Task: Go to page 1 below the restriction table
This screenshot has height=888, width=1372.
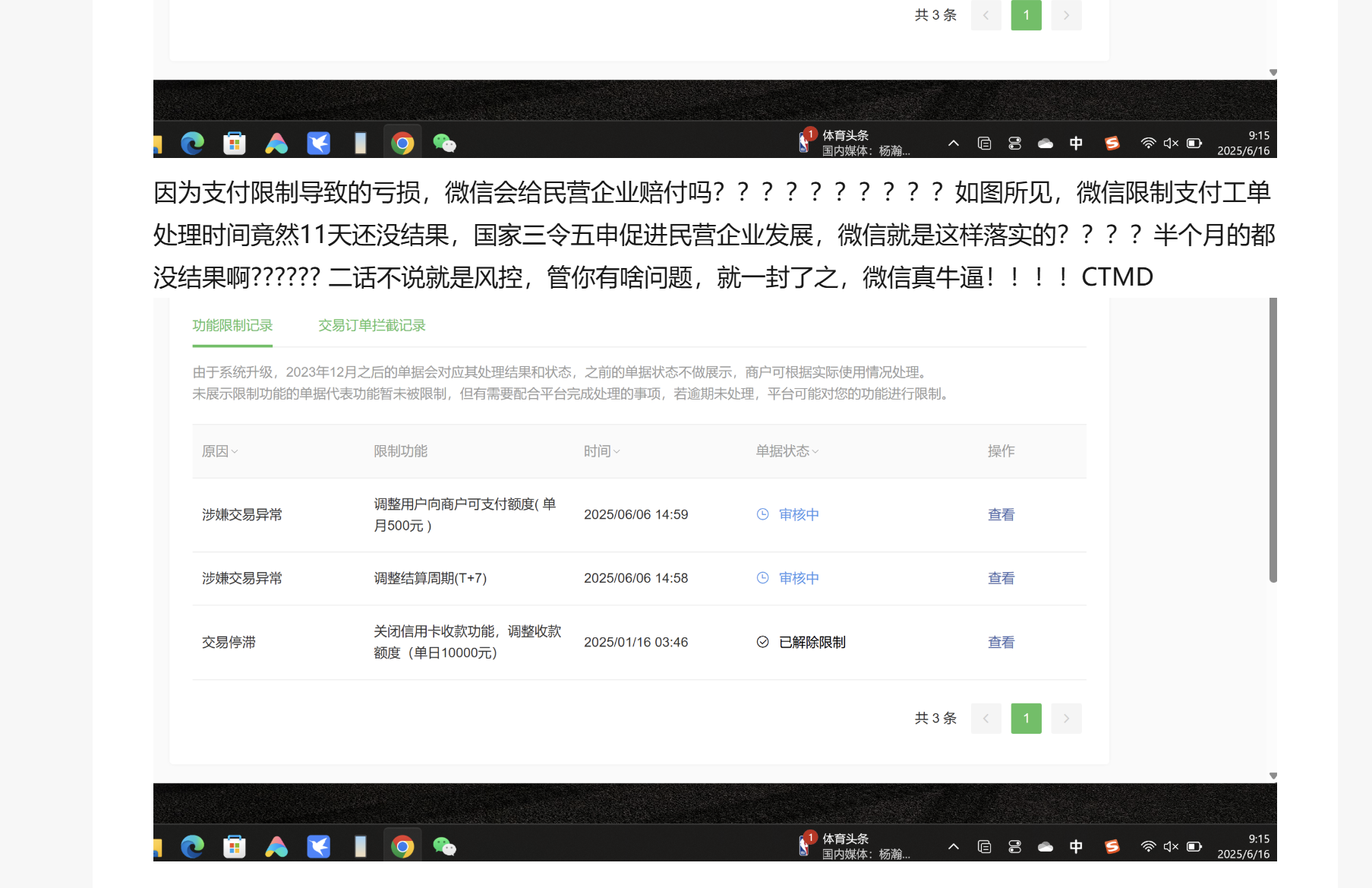Action: pyautogui.click(x=1027, y=719)
